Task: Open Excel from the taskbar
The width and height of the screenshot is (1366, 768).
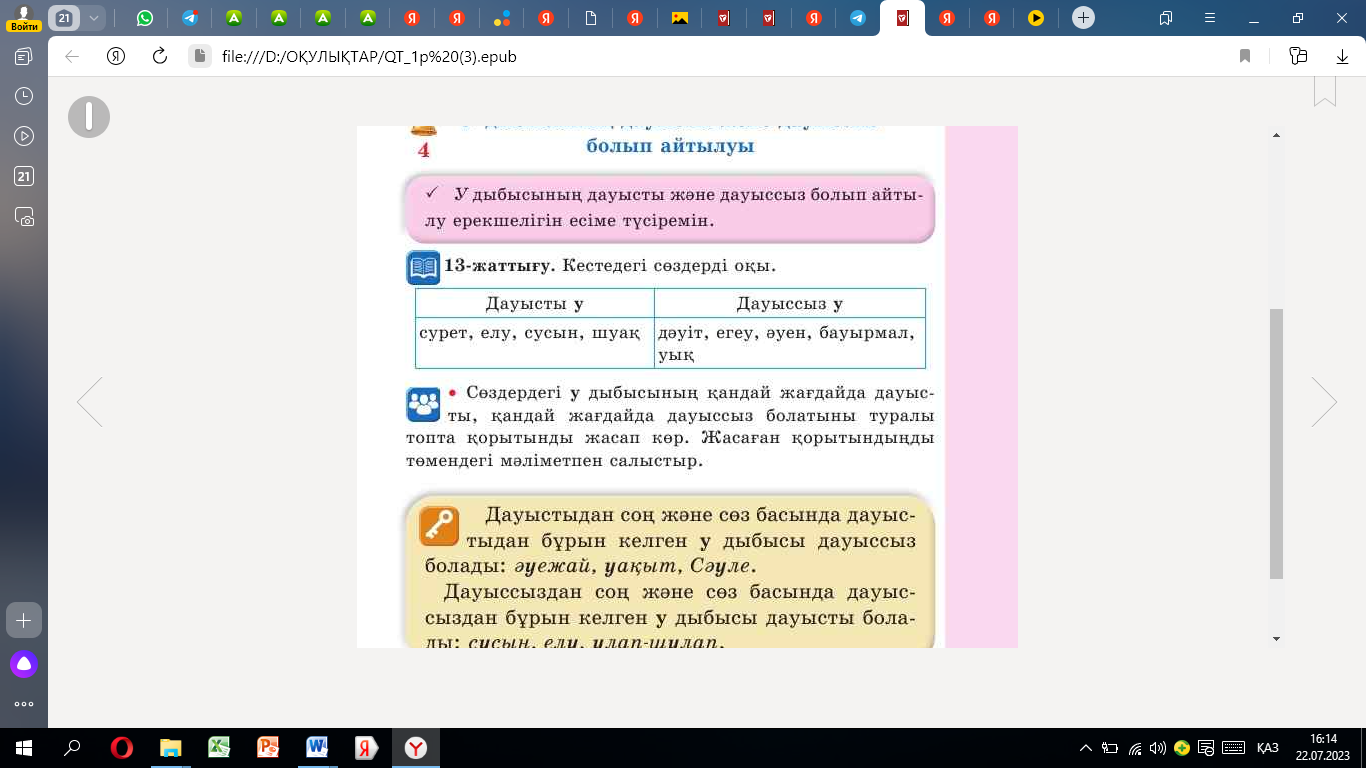Action: point(219,747)
